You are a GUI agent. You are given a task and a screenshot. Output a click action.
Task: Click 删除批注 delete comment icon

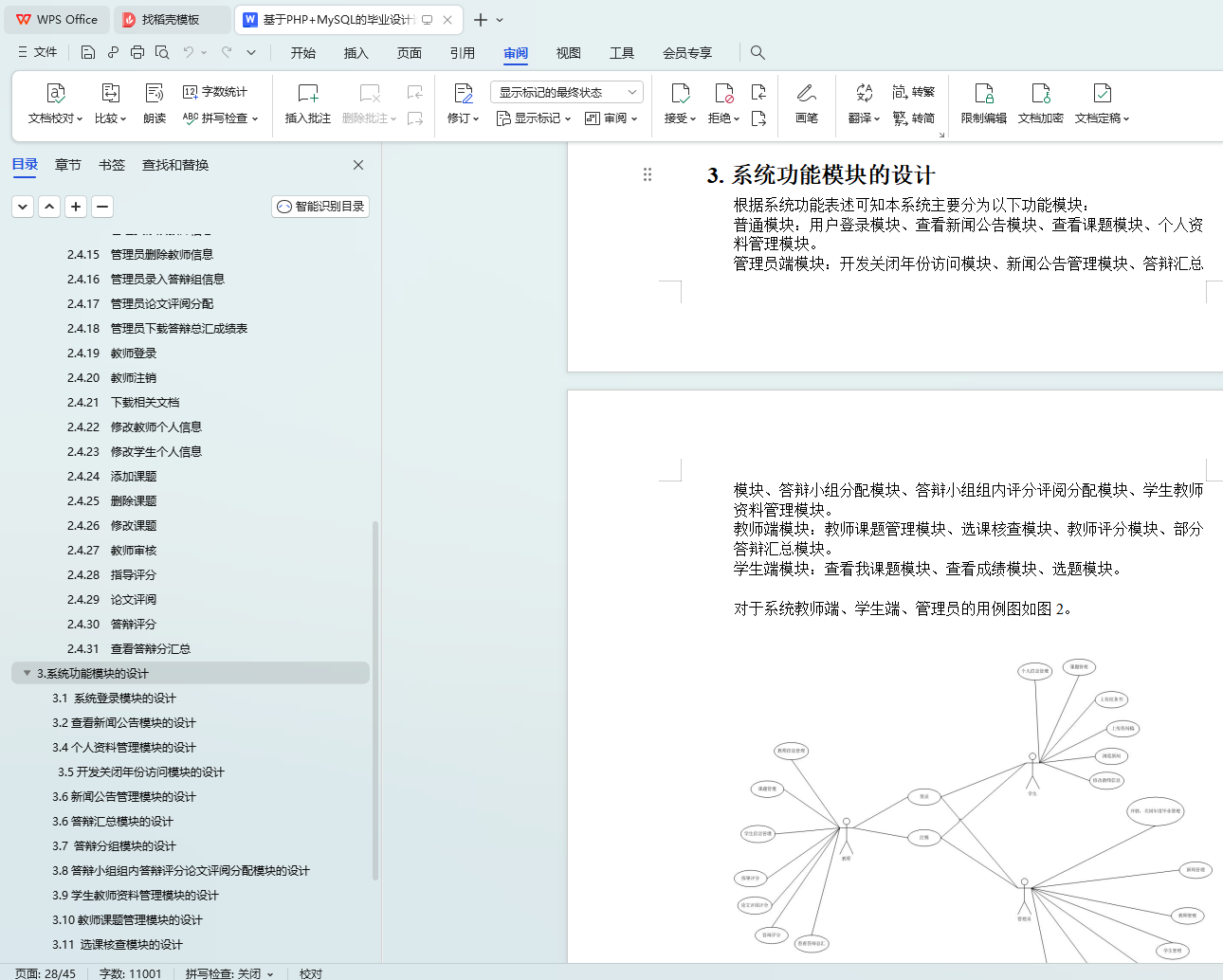pos(370,93)
